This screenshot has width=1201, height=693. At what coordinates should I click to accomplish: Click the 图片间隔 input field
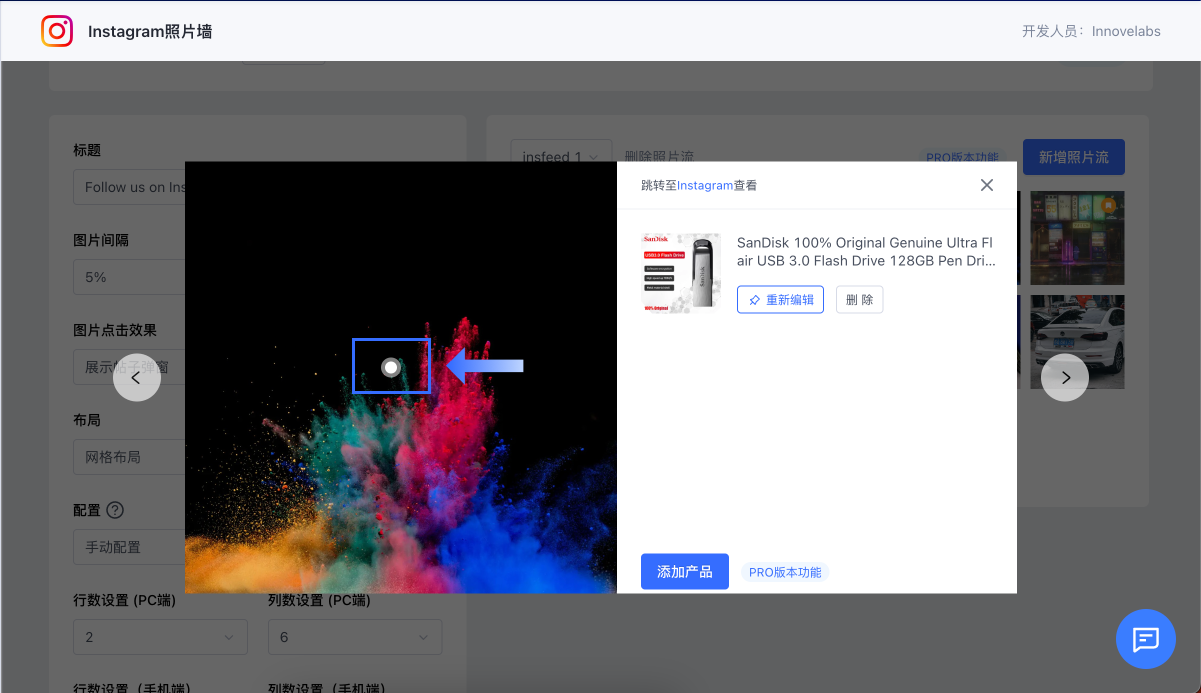tap(129, 277)
